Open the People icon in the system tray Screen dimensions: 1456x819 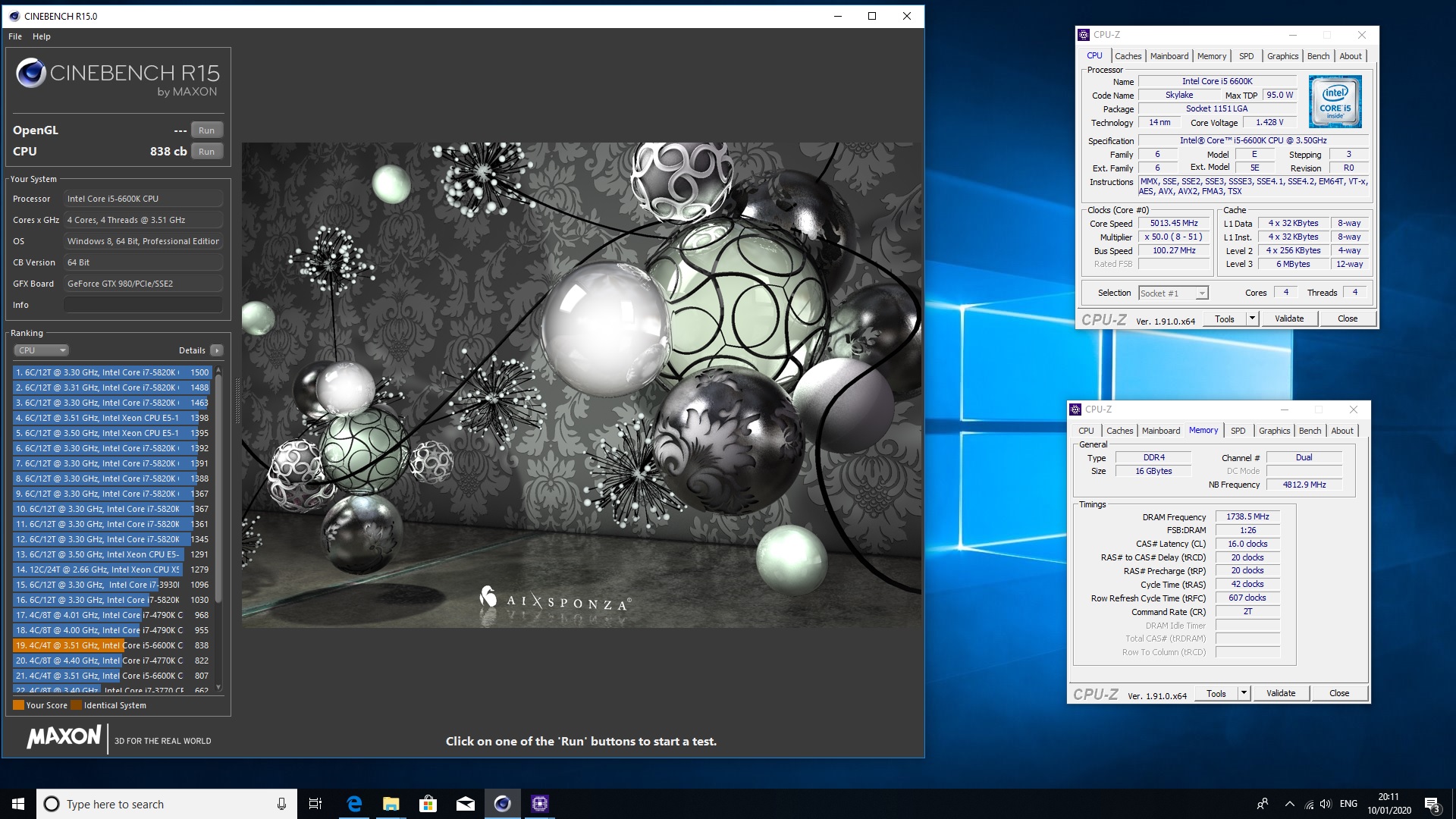coord(1263,804)
